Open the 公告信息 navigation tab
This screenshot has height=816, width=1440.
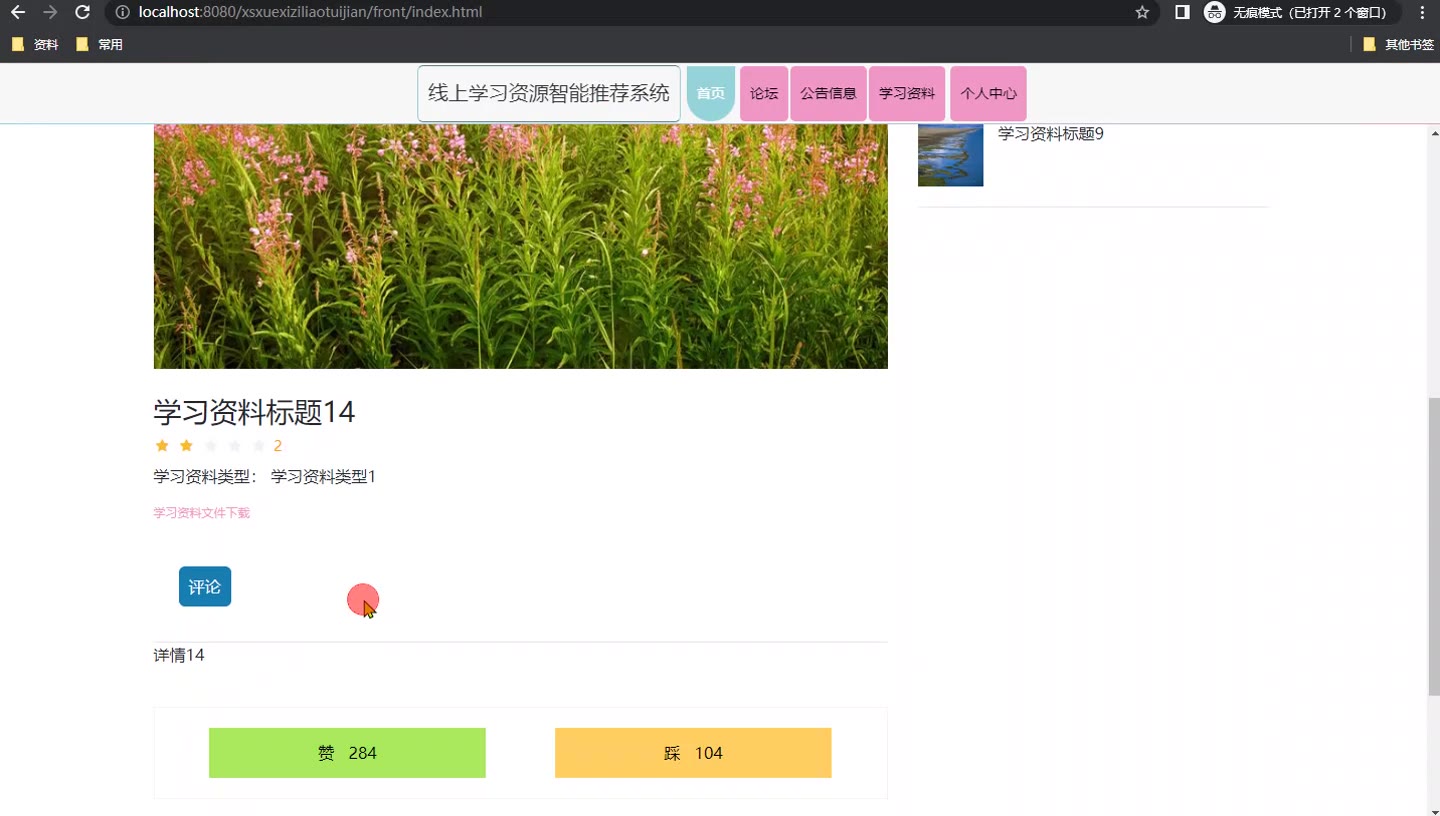coord(828,93)
